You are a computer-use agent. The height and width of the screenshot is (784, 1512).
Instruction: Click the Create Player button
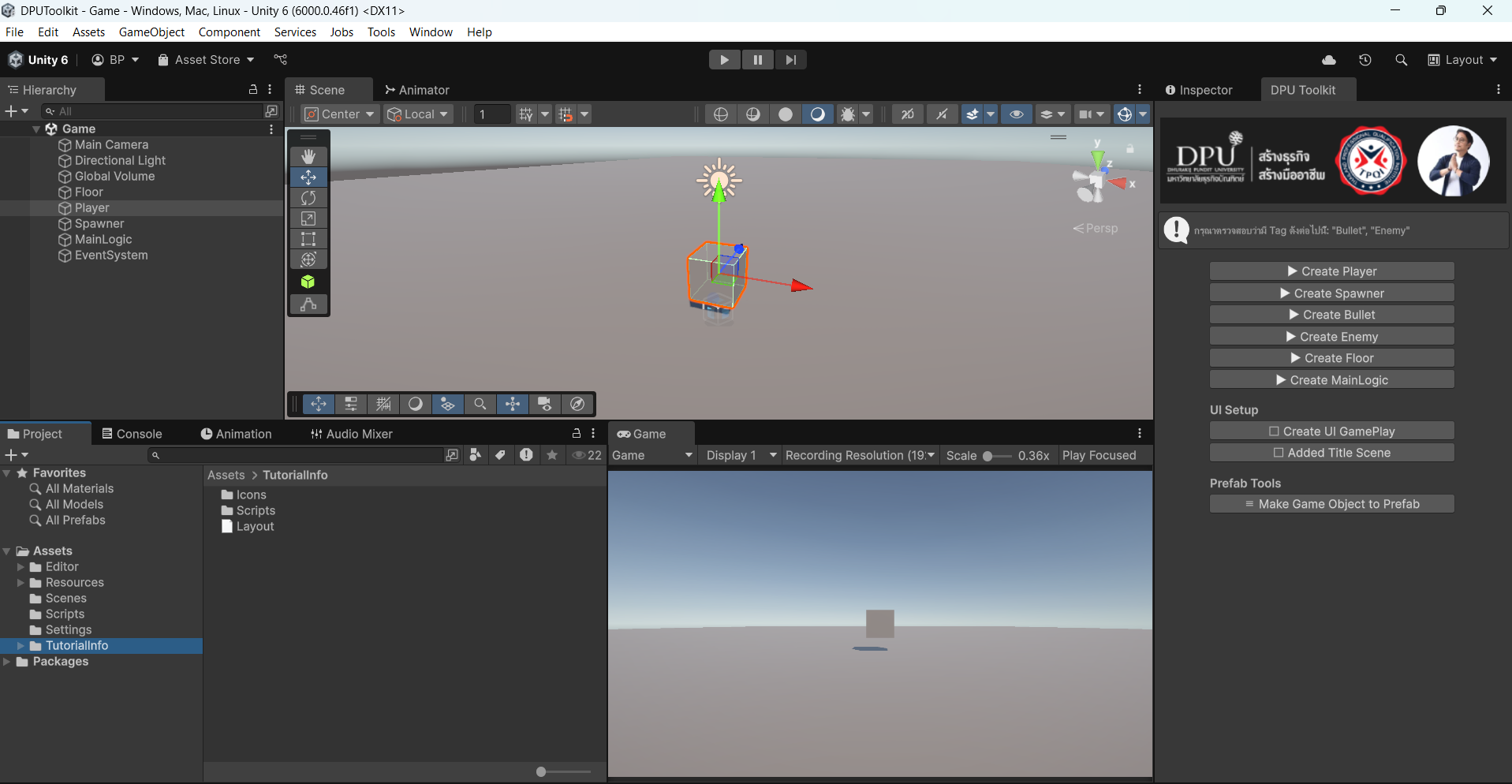(1331, 271)
